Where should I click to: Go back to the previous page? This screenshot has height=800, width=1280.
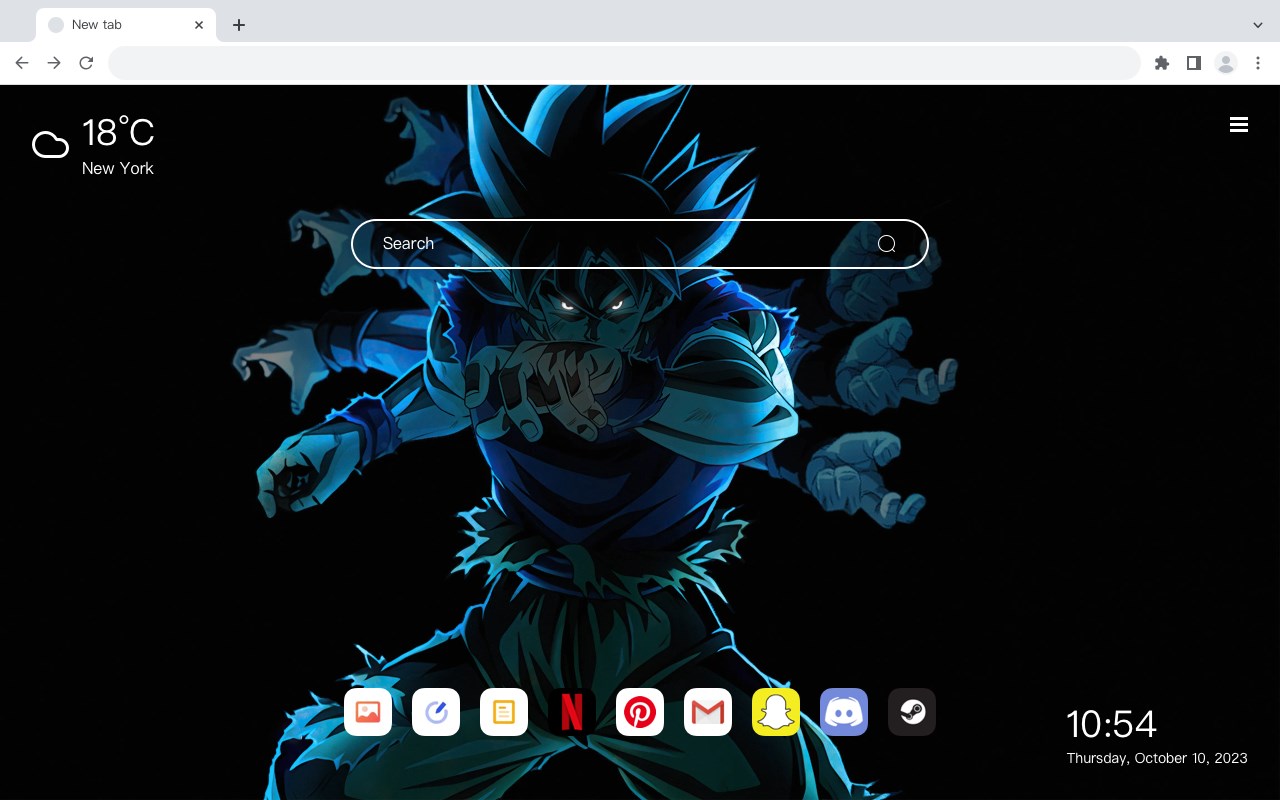click(22, 63)
